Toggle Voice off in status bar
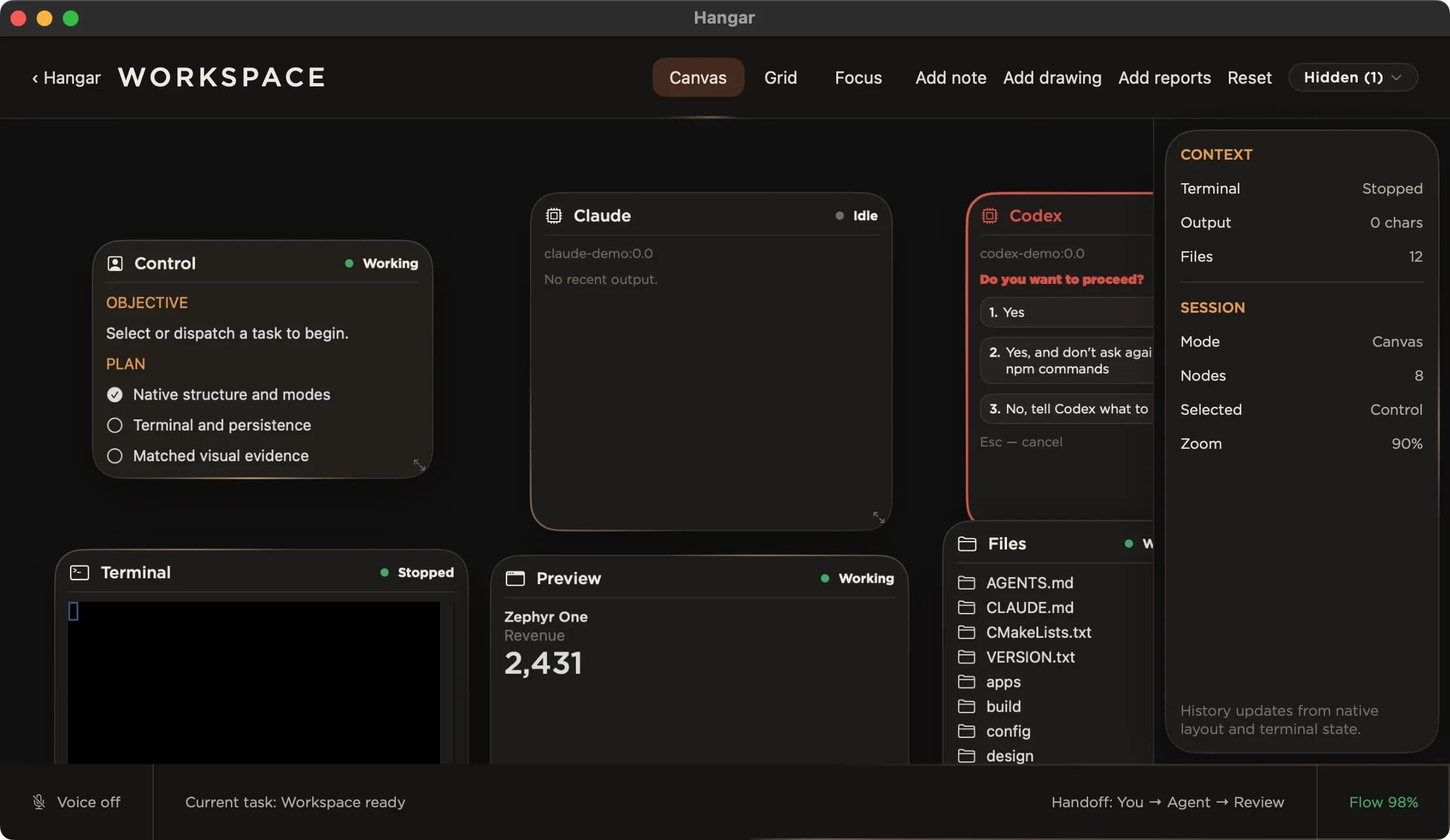 [77, 802]
